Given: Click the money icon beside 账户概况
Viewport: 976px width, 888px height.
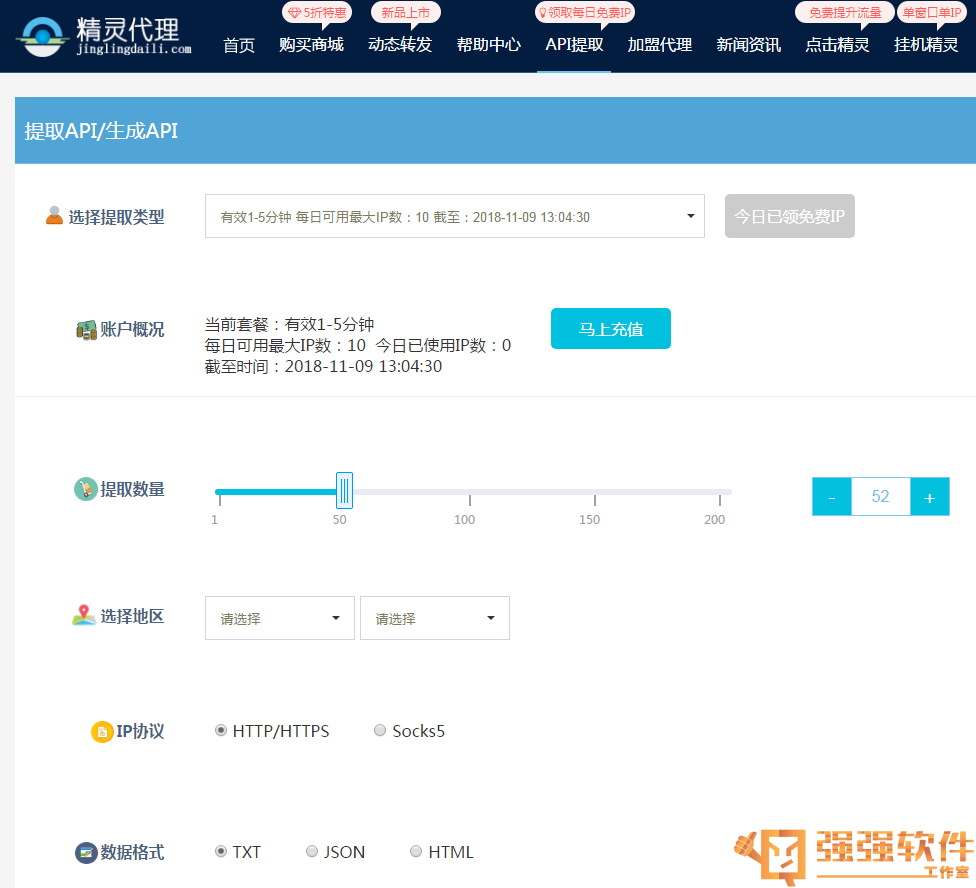Looking at the screenshot, I should click(86, 330).
